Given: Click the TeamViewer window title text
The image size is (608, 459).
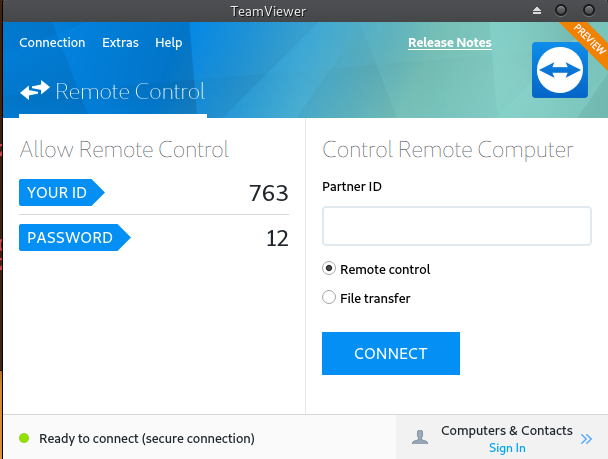Looking at the screenshot, I should point(268,11).
